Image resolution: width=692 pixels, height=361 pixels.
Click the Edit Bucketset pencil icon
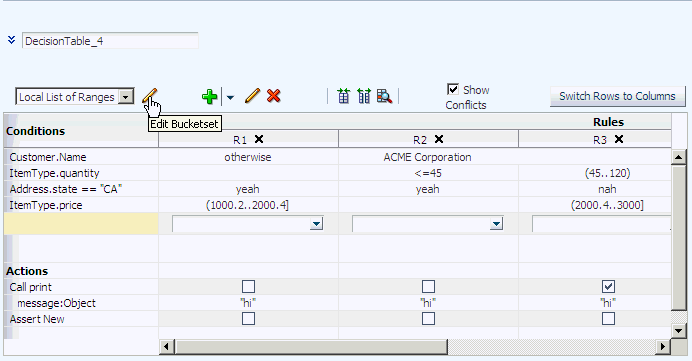pos(150,95)
